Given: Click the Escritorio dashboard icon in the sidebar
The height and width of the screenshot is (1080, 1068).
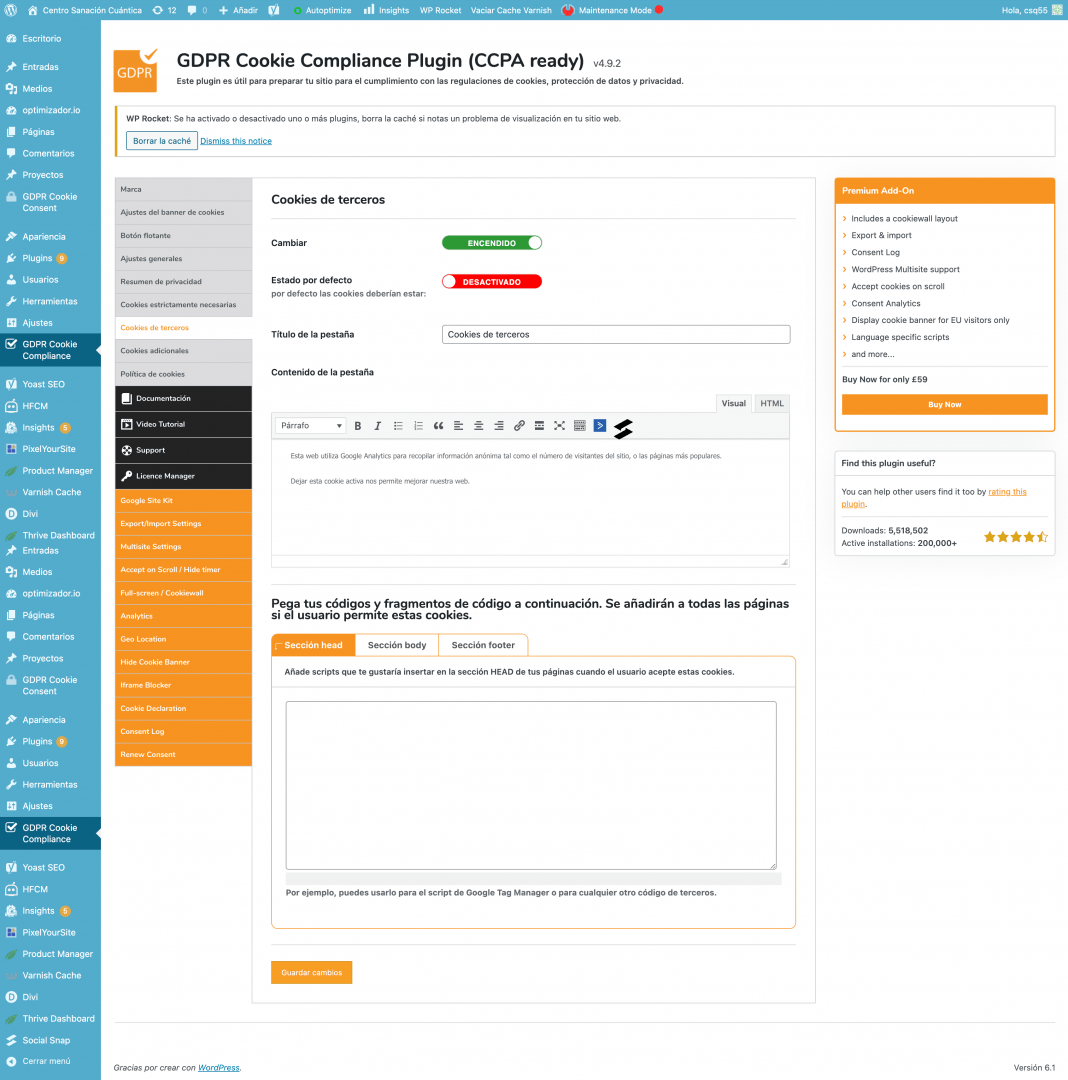Looking at the screenshot, I should [11, 39].
